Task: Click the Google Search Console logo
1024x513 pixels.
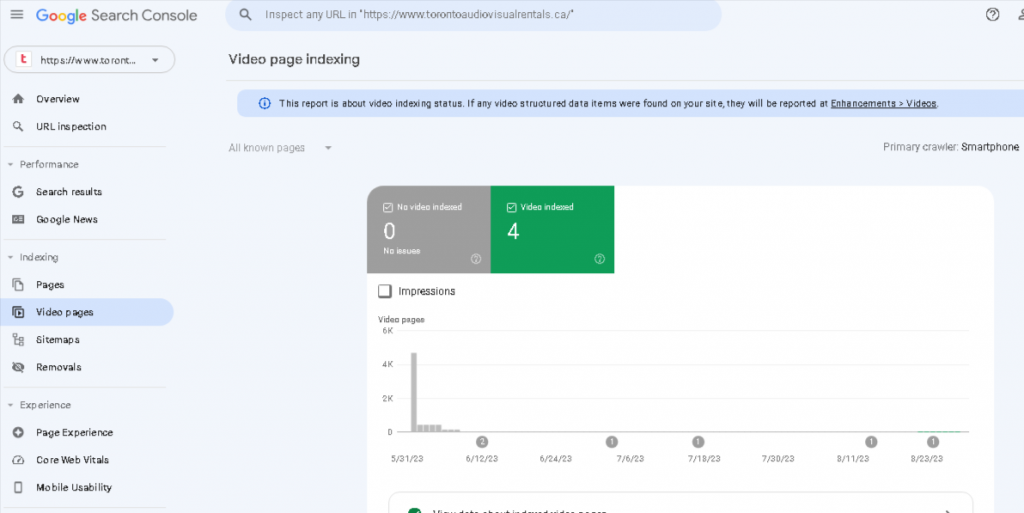Action: tap(116, 15)
